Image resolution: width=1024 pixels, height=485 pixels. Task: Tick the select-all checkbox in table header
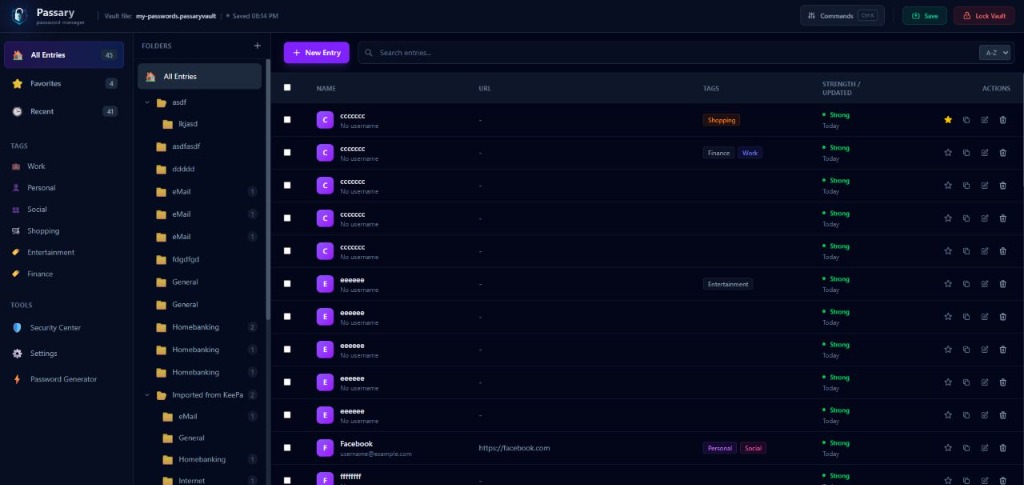pyautogui.click(x=287, y=87)
